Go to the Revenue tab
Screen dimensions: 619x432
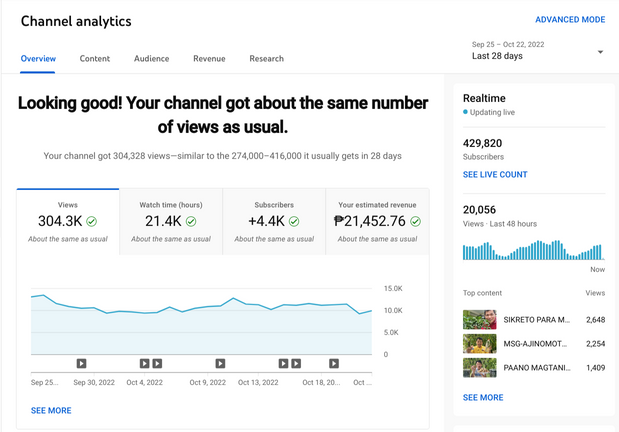pyautogui.click(x=209, y=59)
